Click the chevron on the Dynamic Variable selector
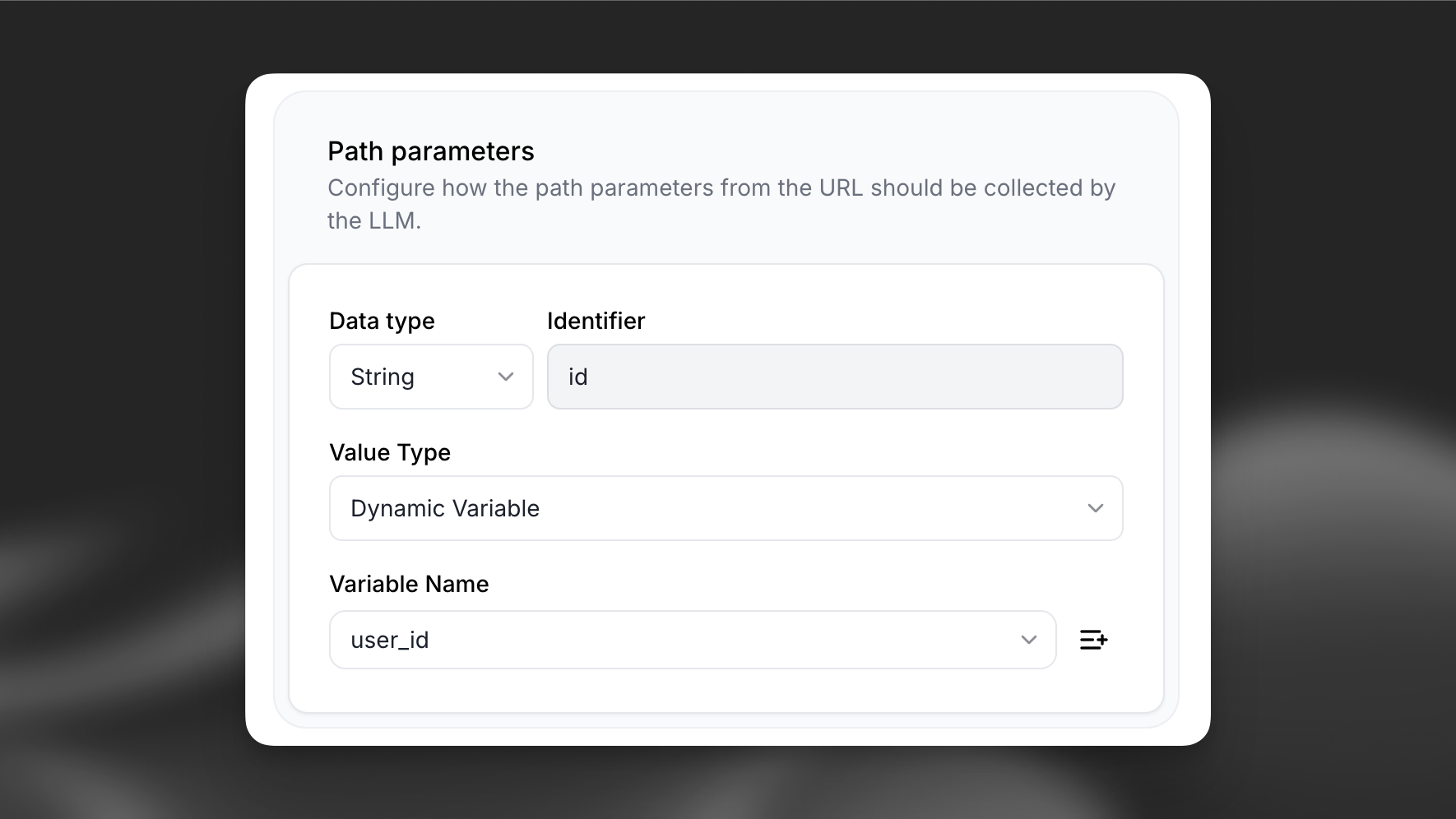Viewport: 1456px width, 819px height. tap(1096, 508)
